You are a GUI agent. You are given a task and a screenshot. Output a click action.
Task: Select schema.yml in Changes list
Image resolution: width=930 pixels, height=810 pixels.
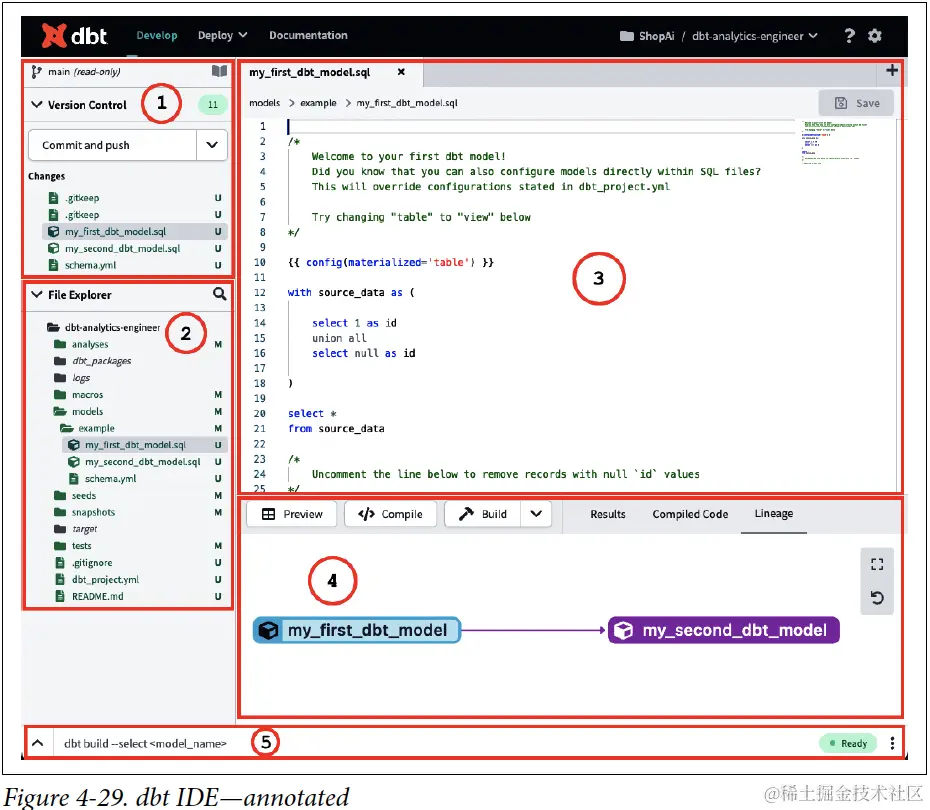pyautogui.click(x=135, y=265)
